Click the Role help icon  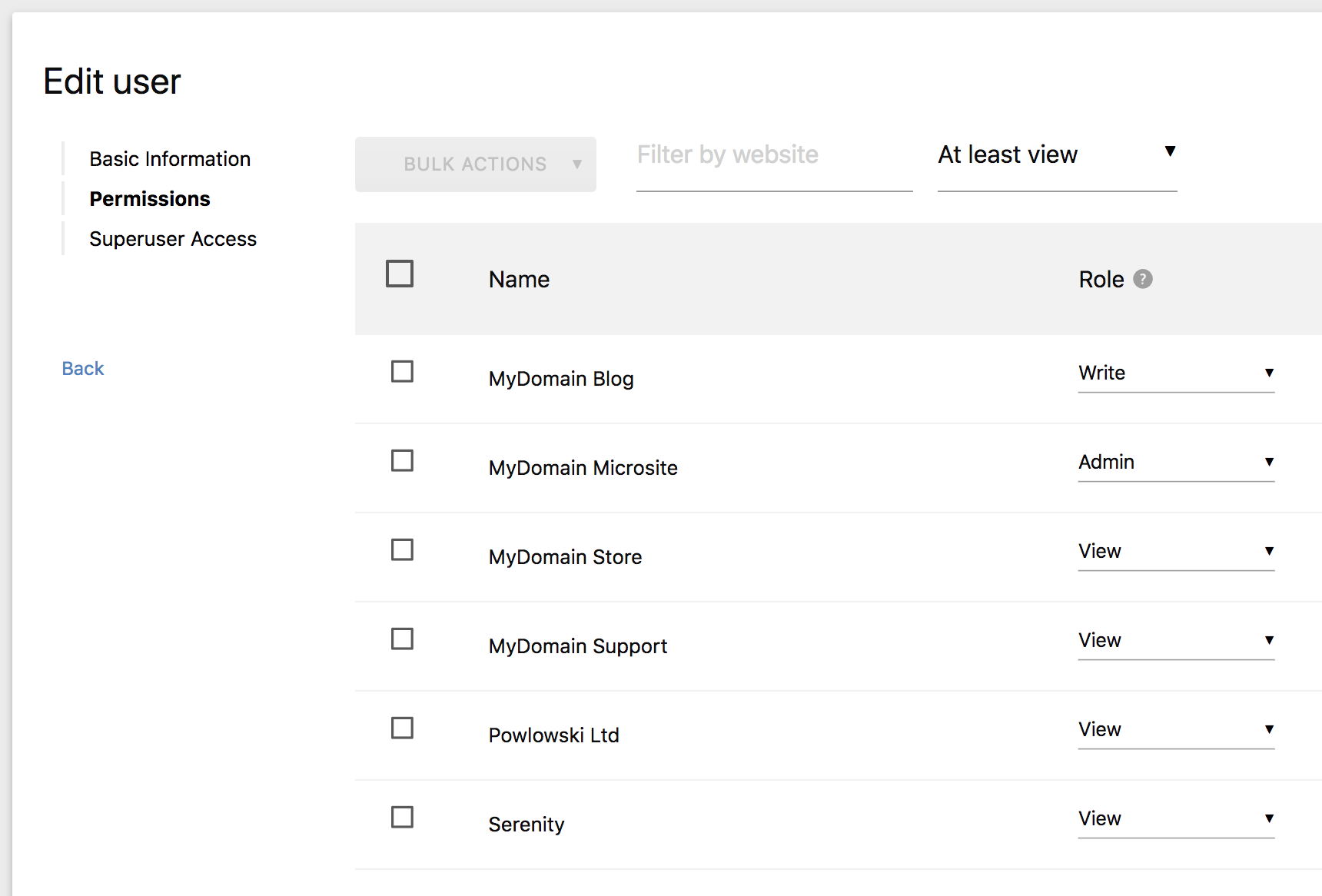[1144, 279]
